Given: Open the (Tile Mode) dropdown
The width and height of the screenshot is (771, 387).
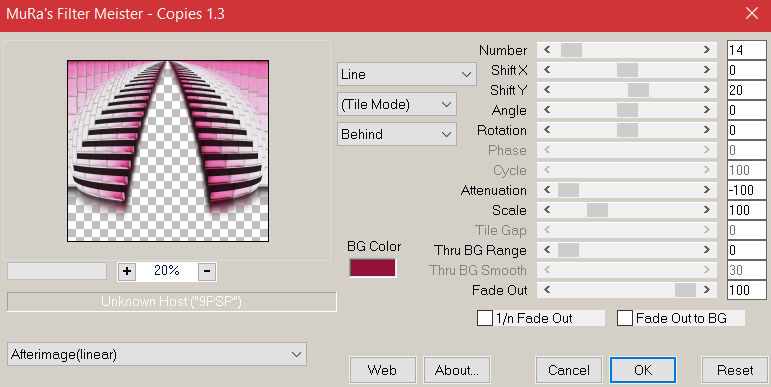Looking at the screenshot, I should [397, 104].
